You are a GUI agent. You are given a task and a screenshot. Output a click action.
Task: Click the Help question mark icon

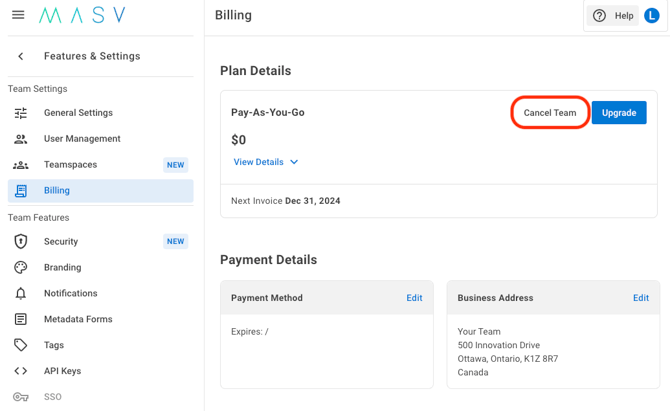coord(599,16)
